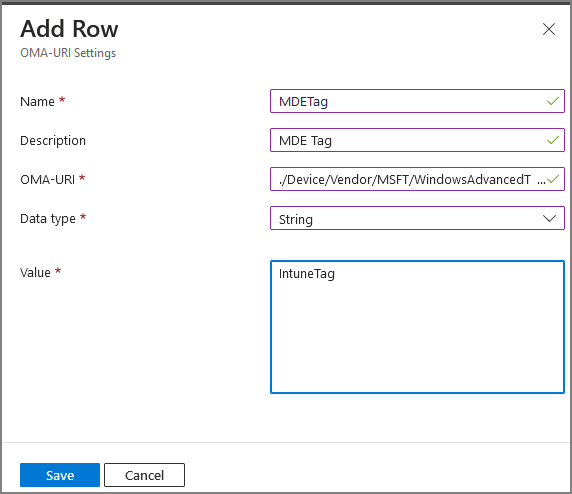Click the "Description" label

pos(53,140)
